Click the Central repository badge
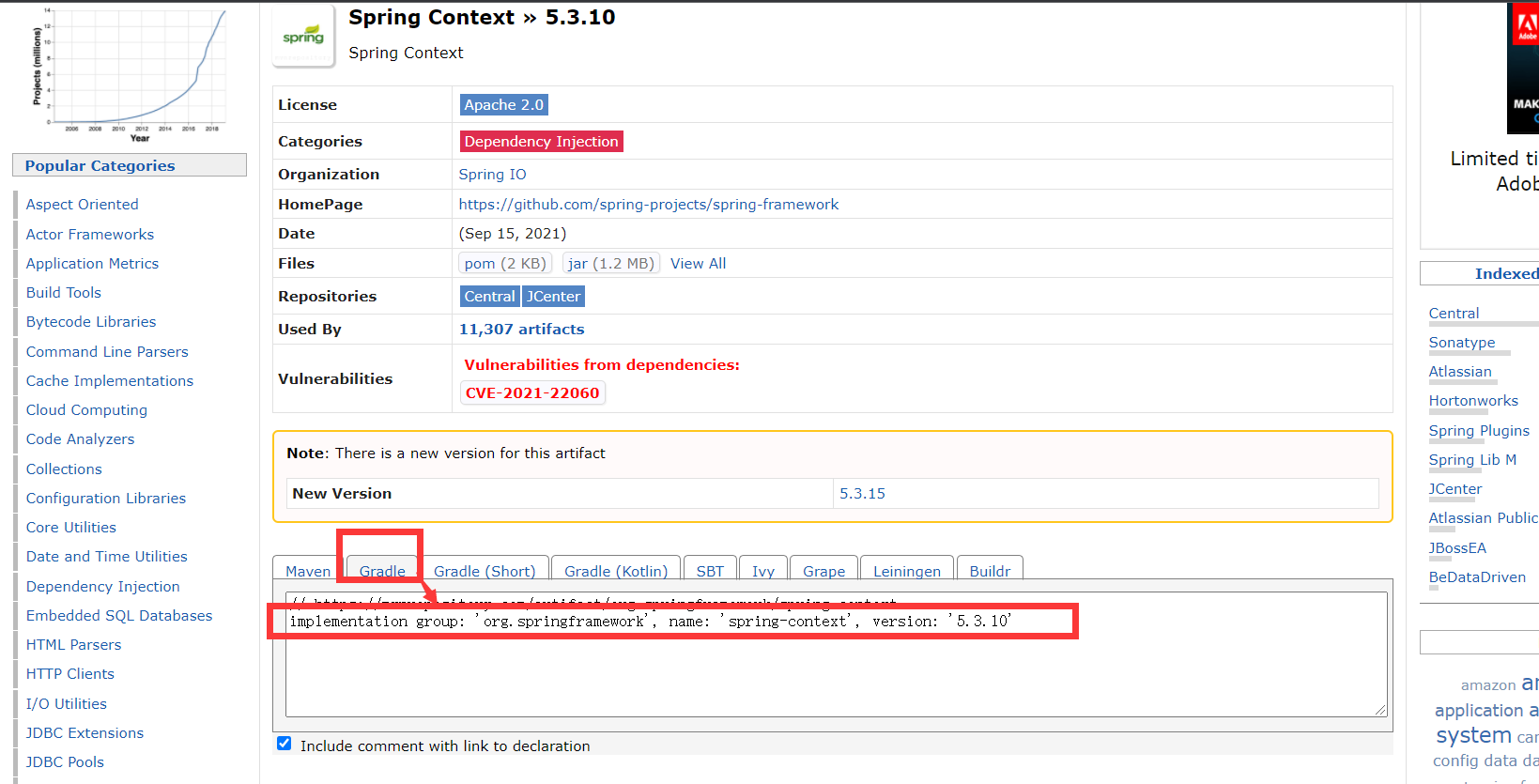Screen dimensions: 1539x784 [x=490, y=297]
